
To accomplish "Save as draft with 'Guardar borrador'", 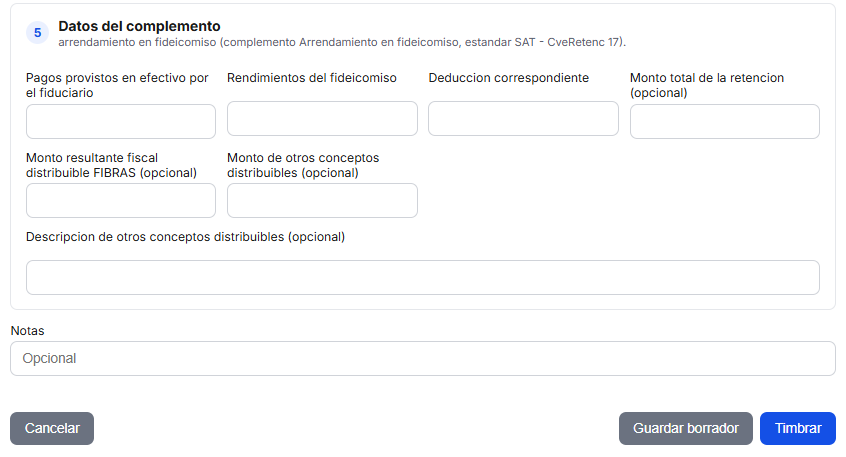I will 686,428.
